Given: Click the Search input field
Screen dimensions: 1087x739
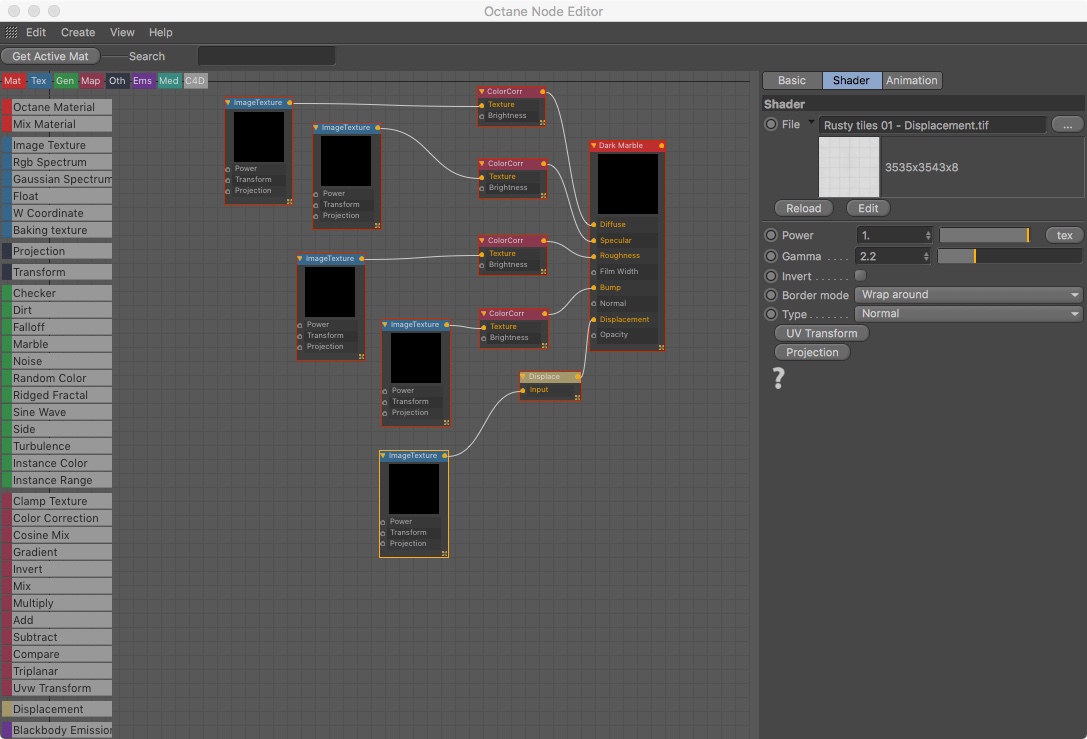Looking at the screenshot, I should (x=266, y=55).
